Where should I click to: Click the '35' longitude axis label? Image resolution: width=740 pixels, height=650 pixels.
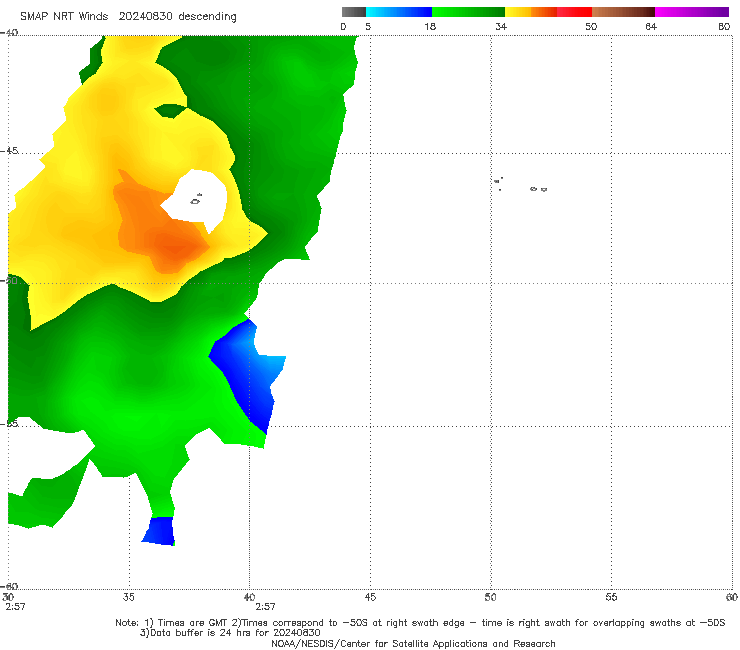pos(129,597)
